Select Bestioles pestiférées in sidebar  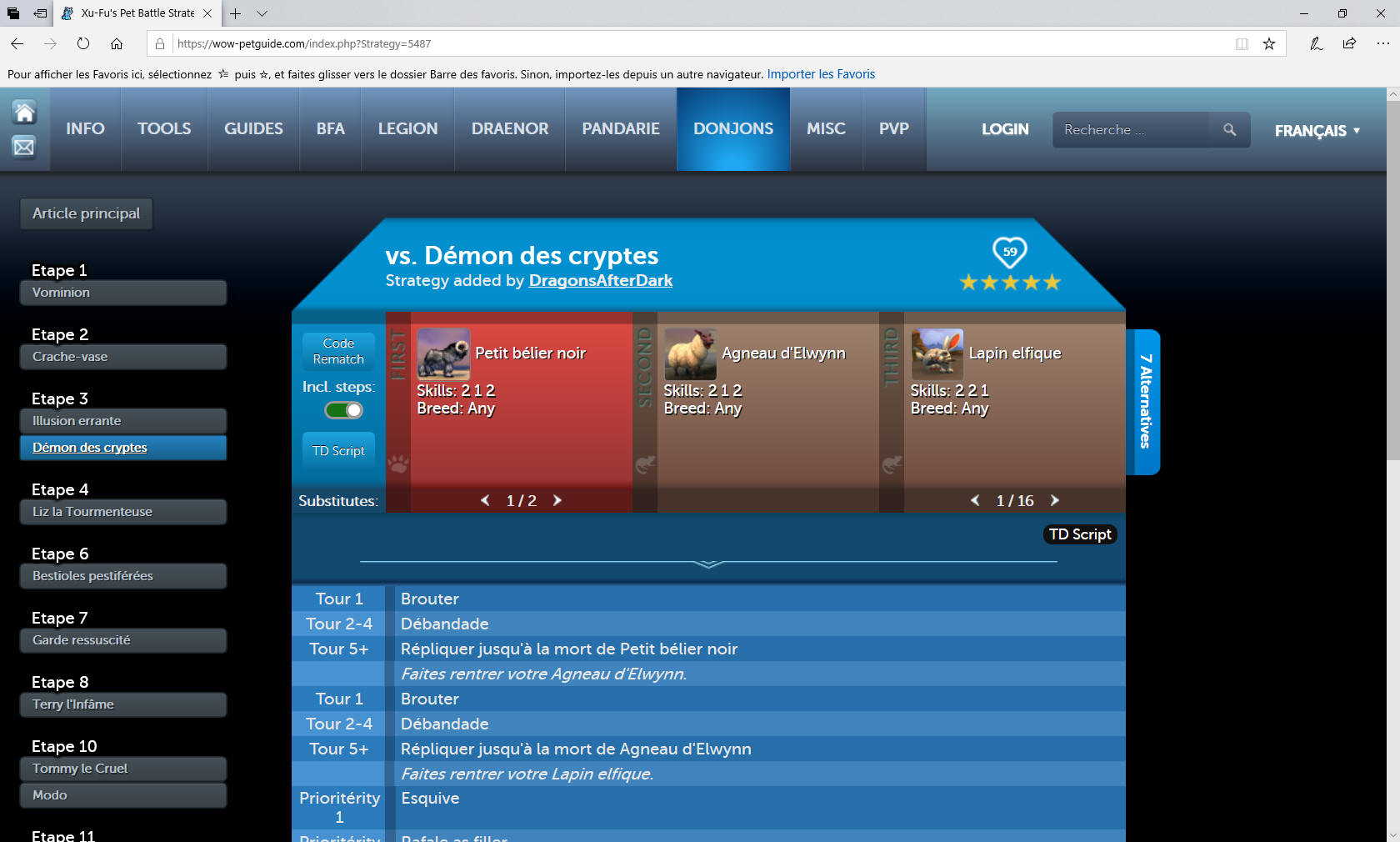[123, 576]
